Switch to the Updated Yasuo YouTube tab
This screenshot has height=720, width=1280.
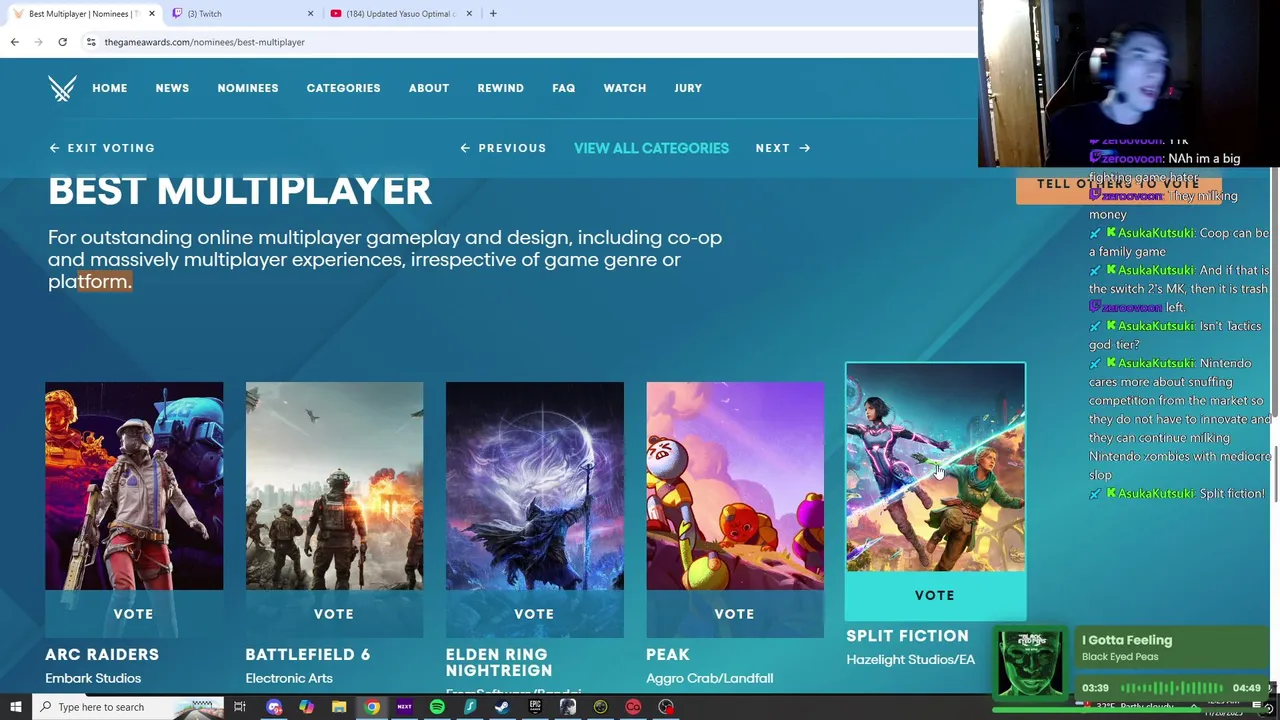tap(400, 13)
